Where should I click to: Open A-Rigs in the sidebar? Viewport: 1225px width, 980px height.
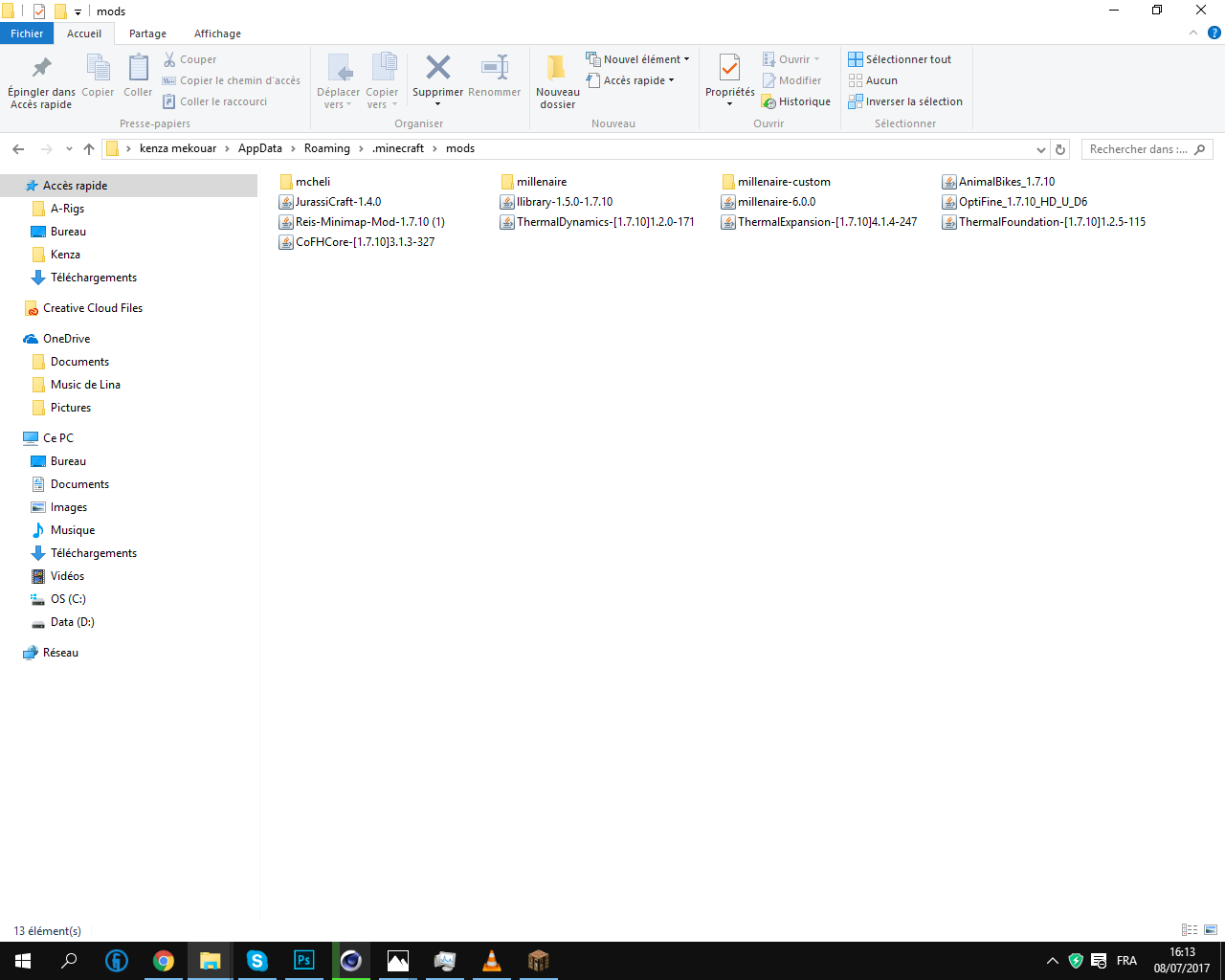point(67,209)
